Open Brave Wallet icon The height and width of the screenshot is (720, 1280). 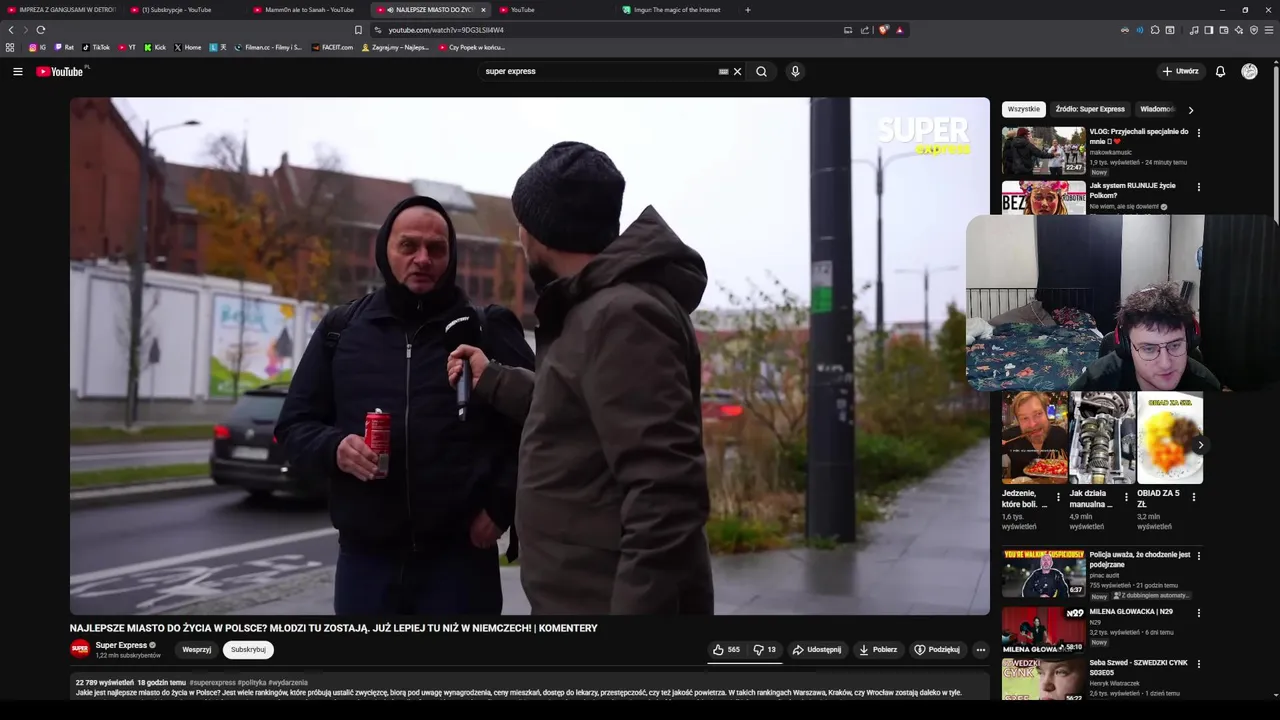[1223, 30]
